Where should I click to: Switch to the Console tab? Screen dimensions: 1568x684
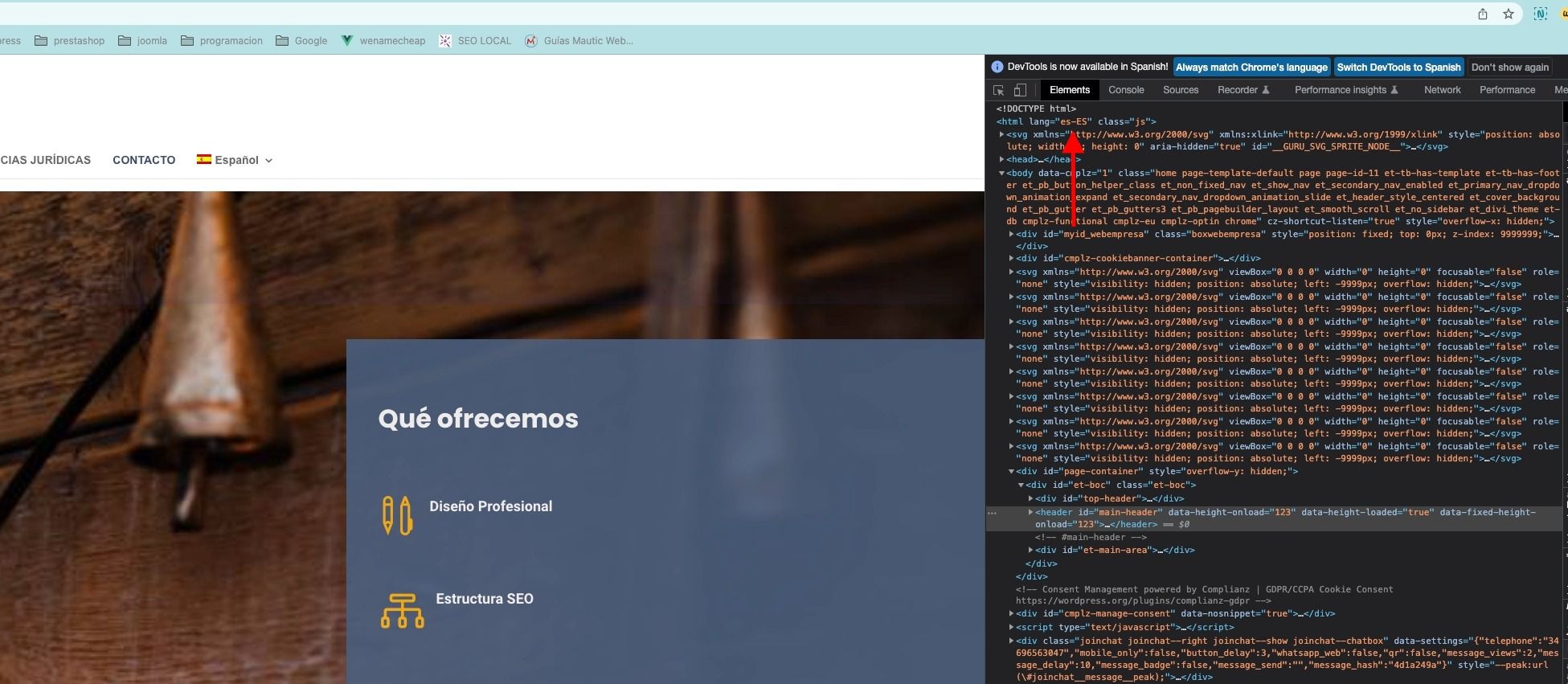pos(1126,90)
